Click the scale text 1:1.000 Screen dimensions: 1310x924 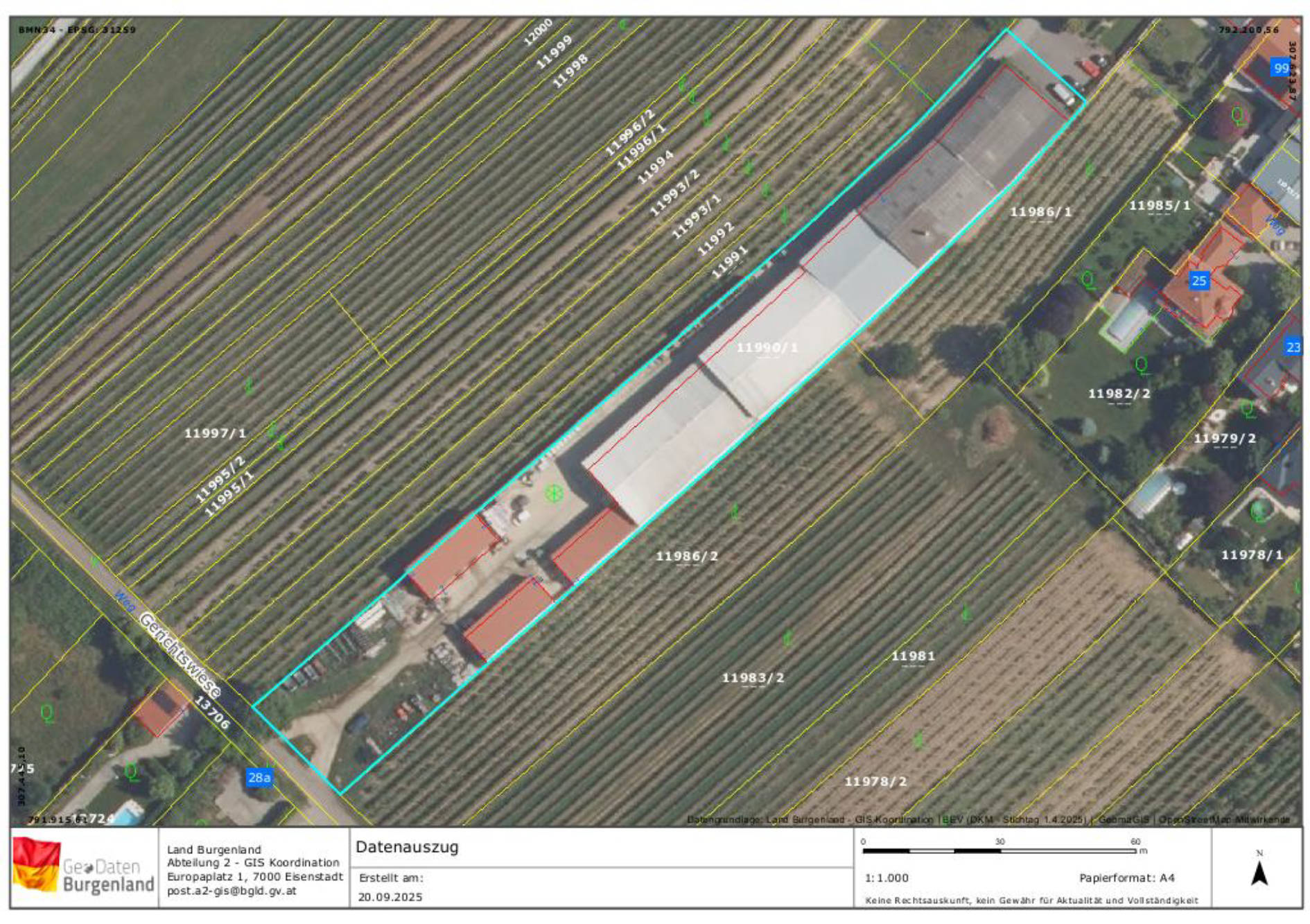tap(887, 878)
